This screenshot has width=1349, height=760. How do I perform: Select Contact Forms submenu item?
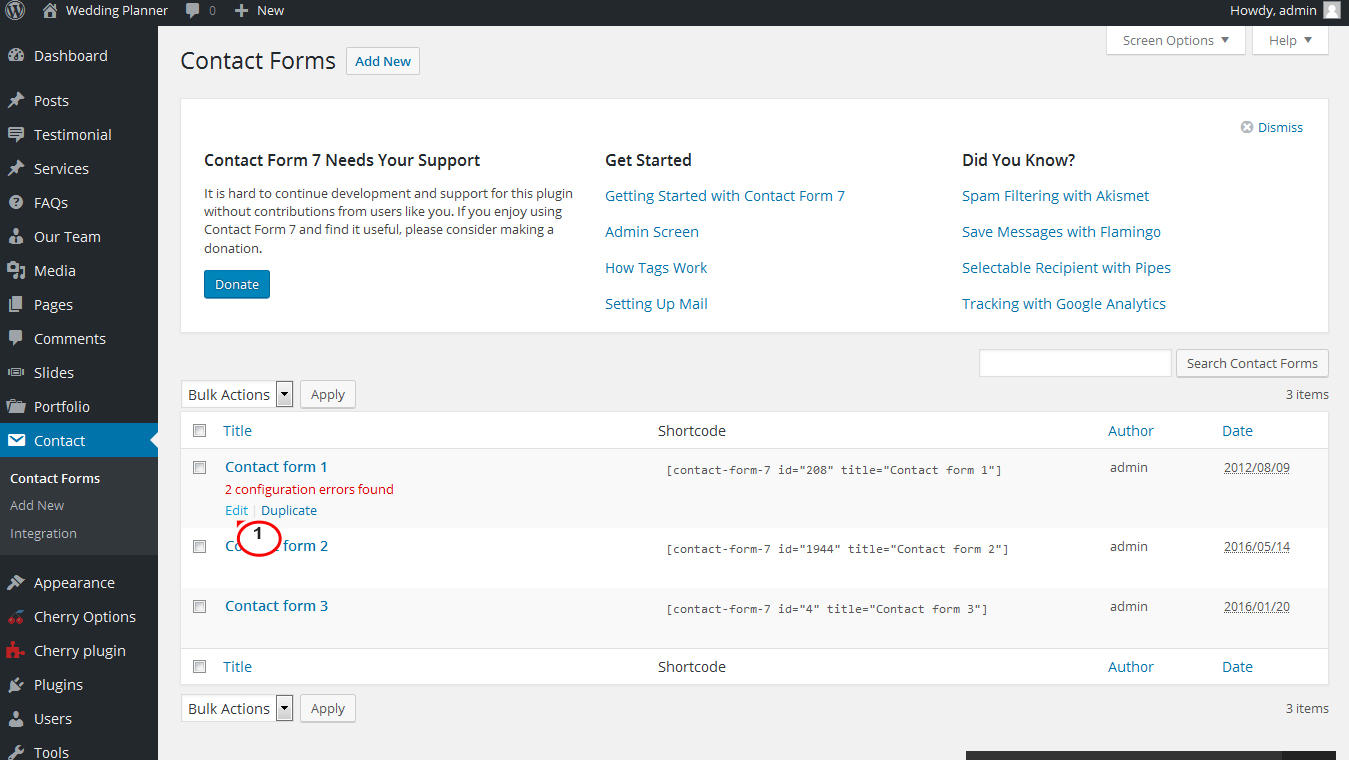pos(55,479)
